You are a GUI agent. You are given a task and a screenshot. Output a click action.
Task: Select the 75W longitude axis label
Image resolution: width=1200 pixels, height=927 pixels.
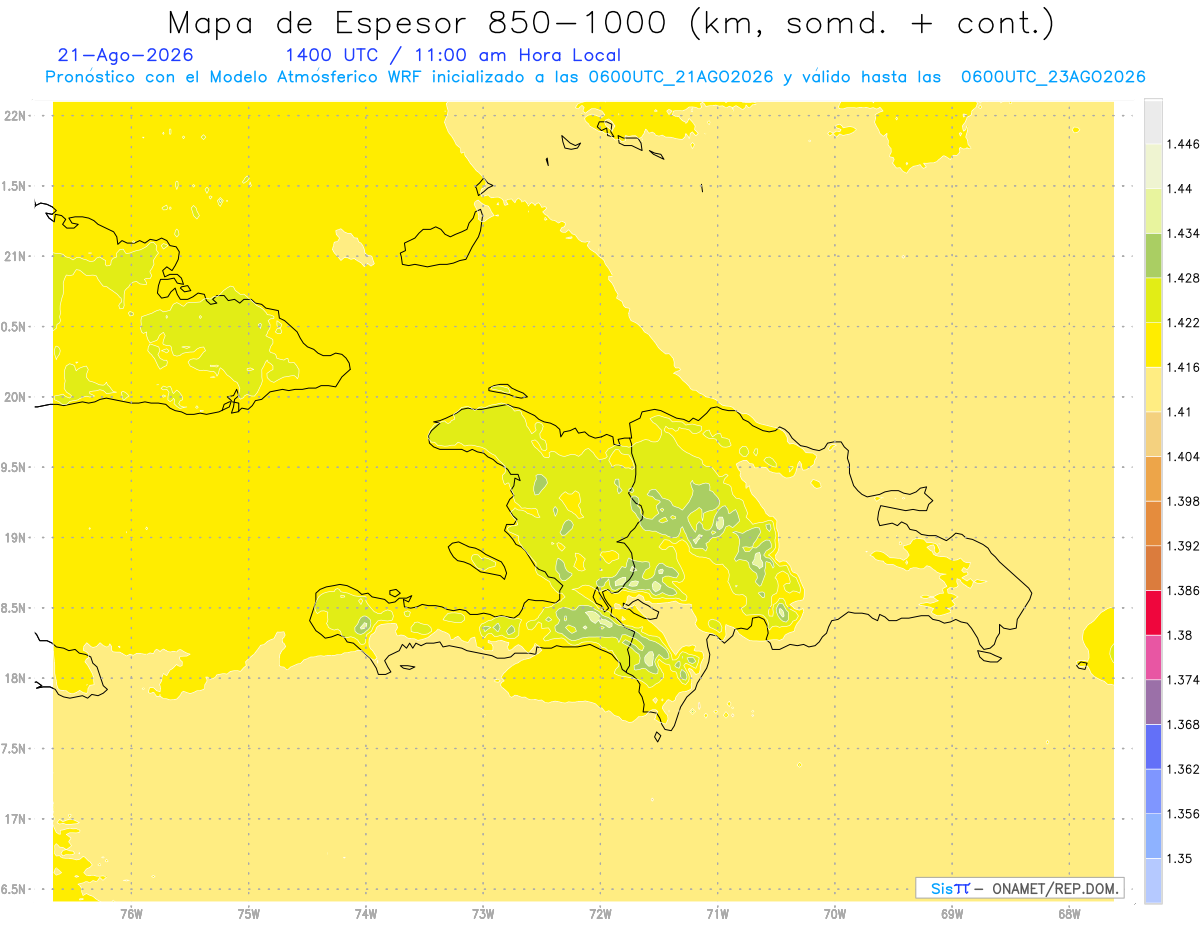pyautogui.click(x=249, y=914)
